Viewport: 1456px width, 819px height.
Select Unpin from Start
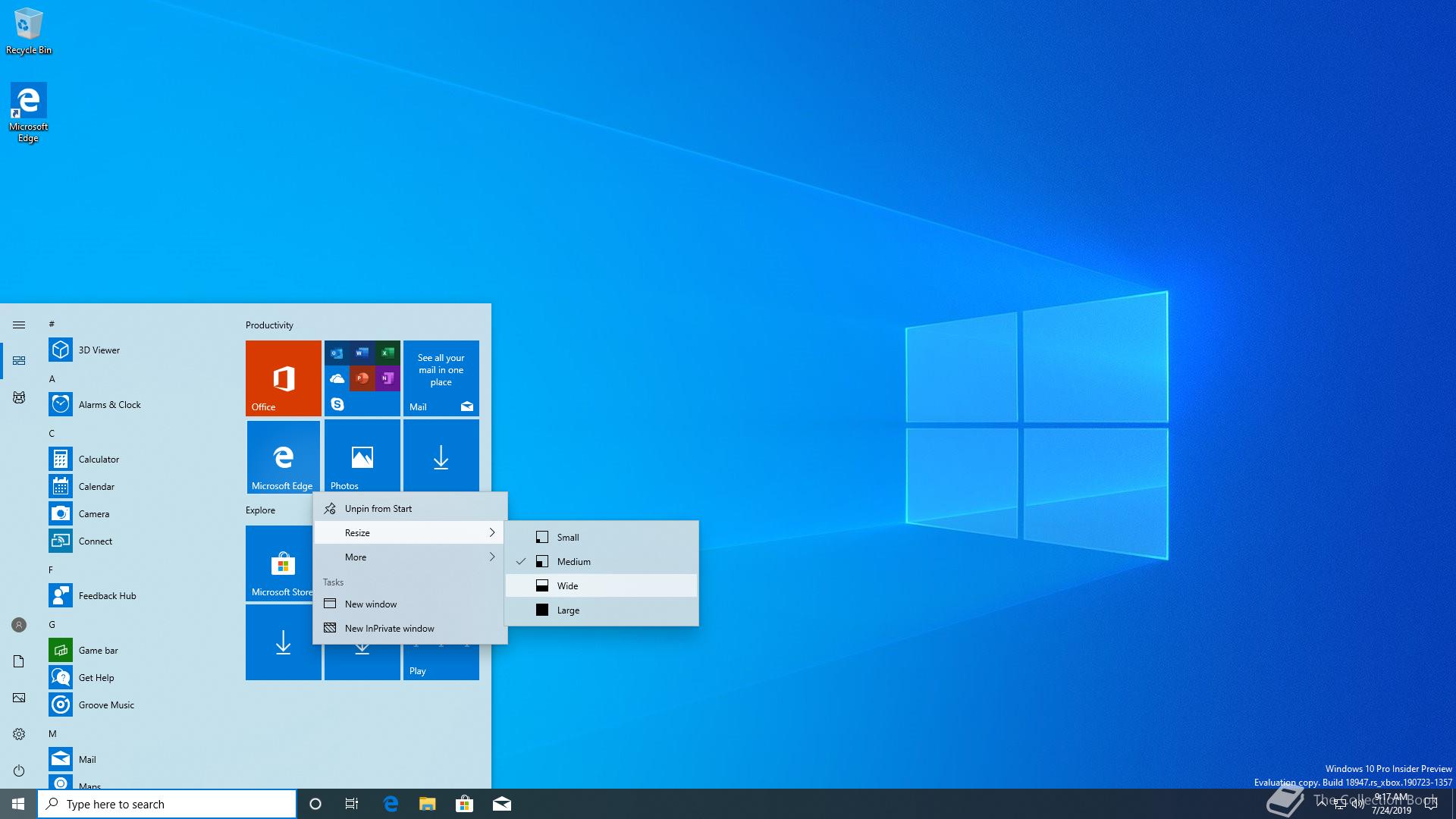click(410, 508)
